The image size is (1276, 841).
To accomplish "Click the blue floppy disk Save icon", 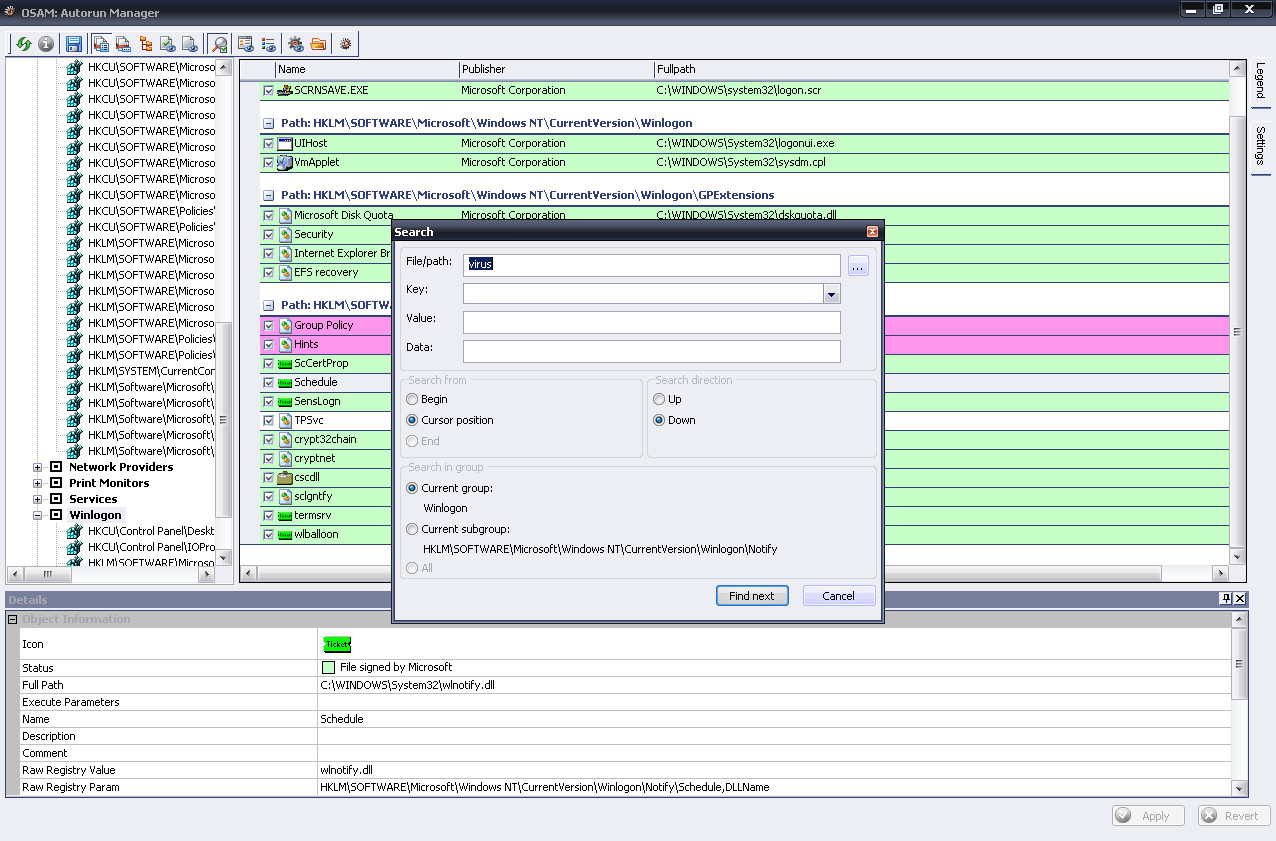I will (74, 44).
